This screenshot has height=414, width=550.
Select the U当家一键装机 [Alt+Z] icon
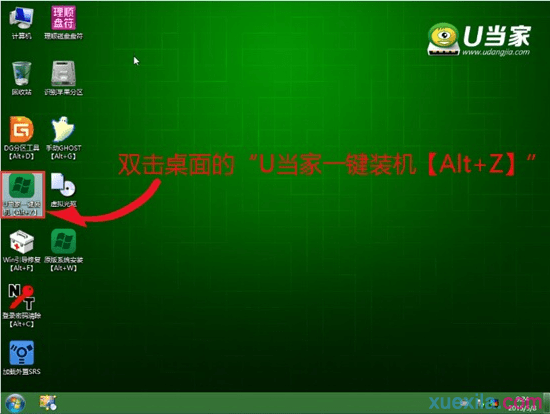click(x=23, y=195)
